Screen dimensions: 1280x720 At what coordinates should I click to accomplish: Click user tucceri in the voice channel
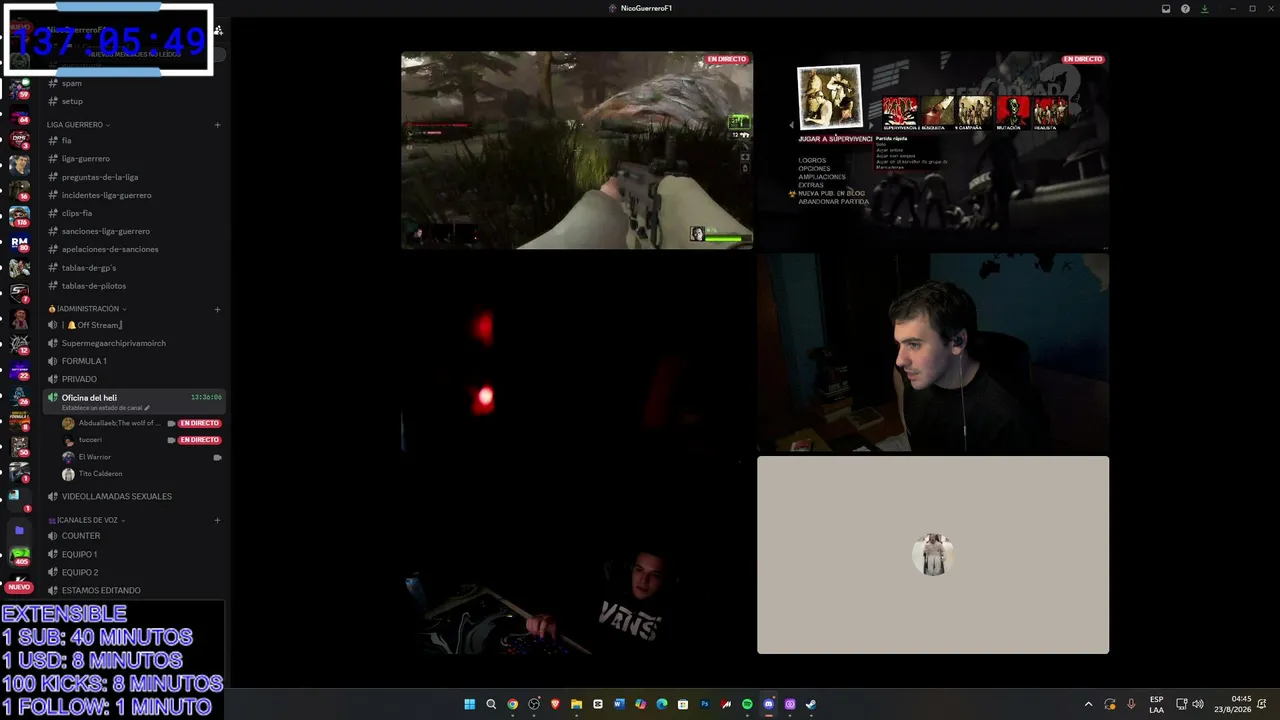[x=82, y=440]
